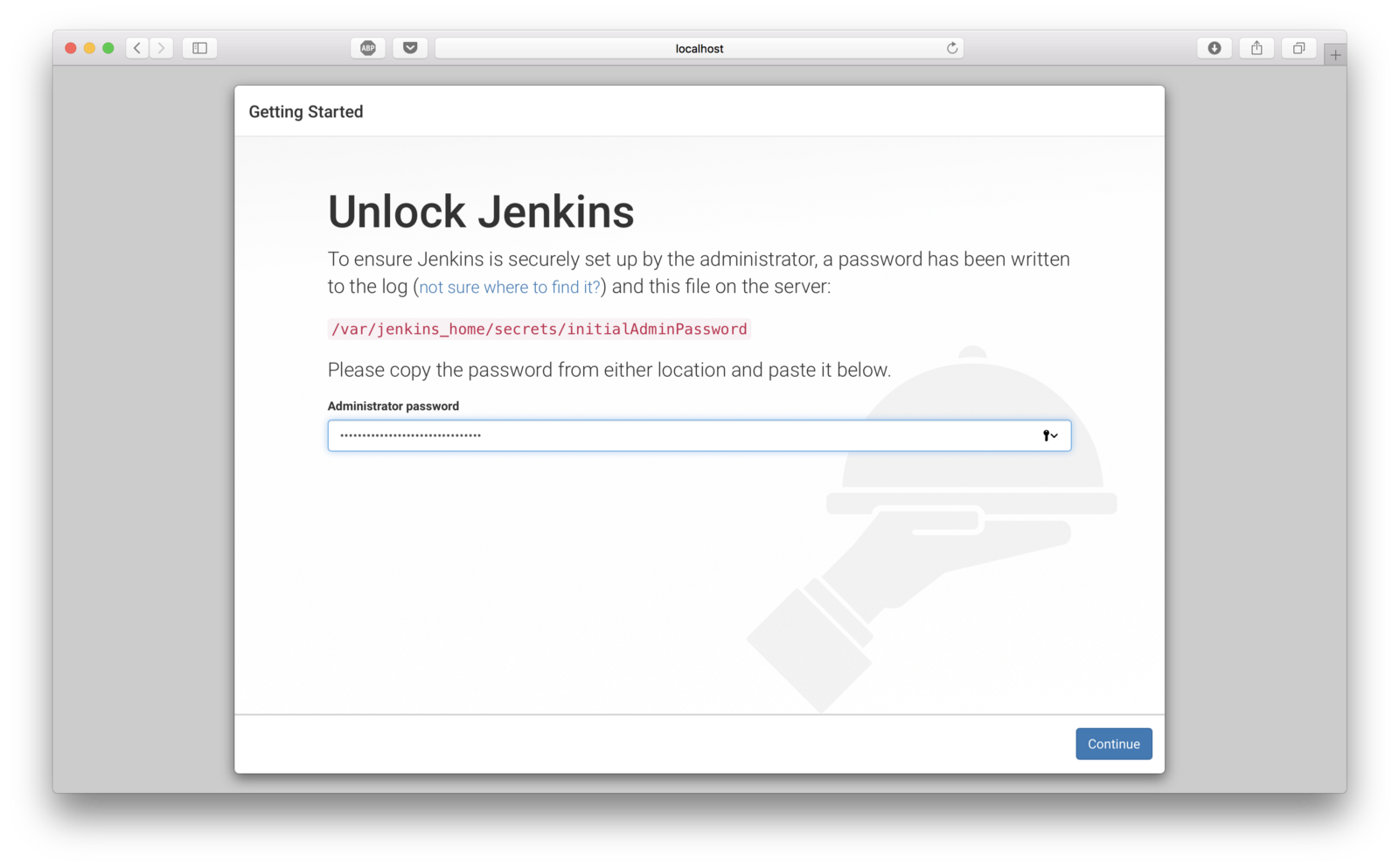Click the Getting Started title
The image size is (1399, 868).
(306, 112)
